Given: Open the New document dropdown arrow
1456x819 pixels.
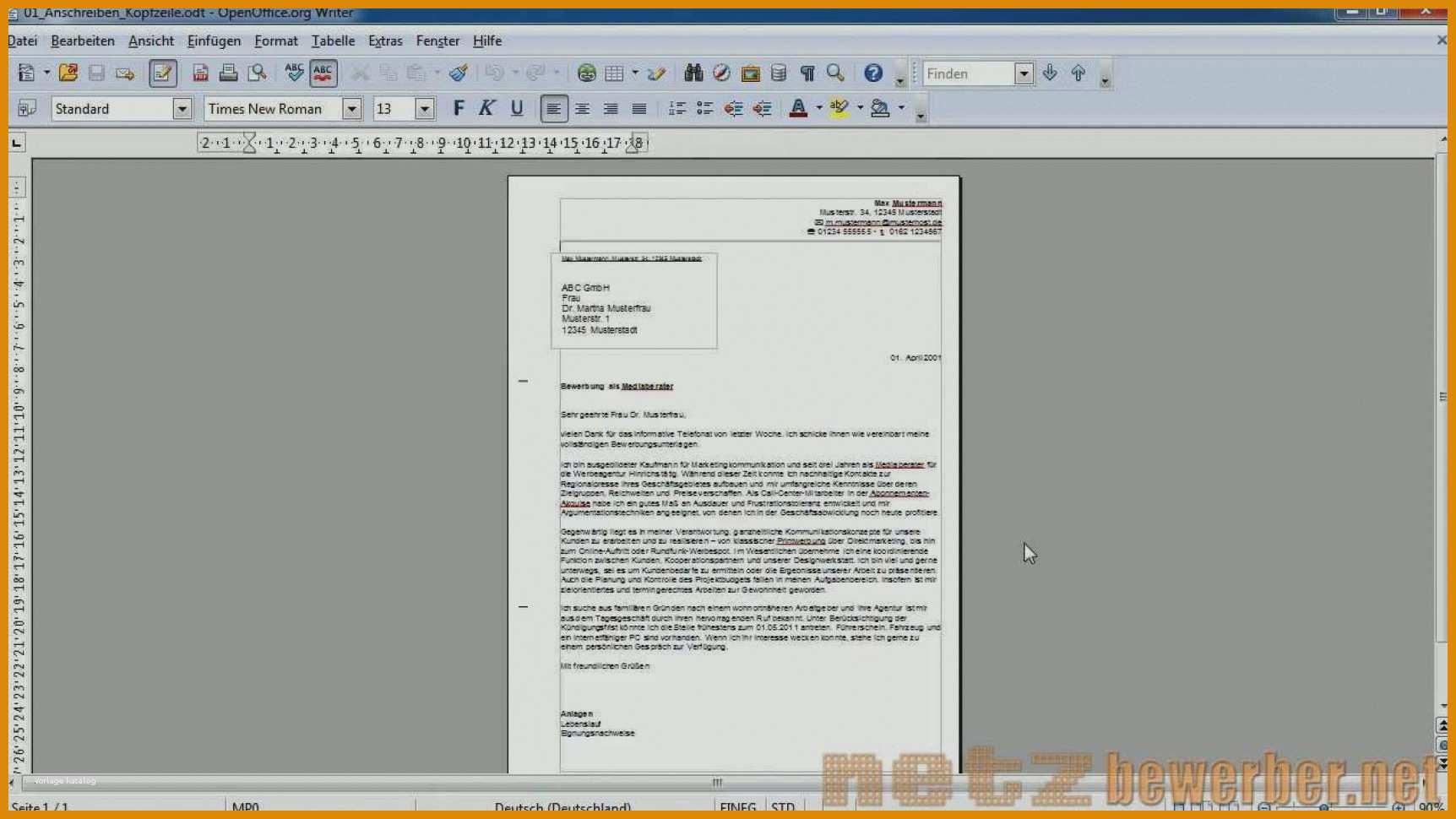Looking at the screenshot, I should click(46, 73).
